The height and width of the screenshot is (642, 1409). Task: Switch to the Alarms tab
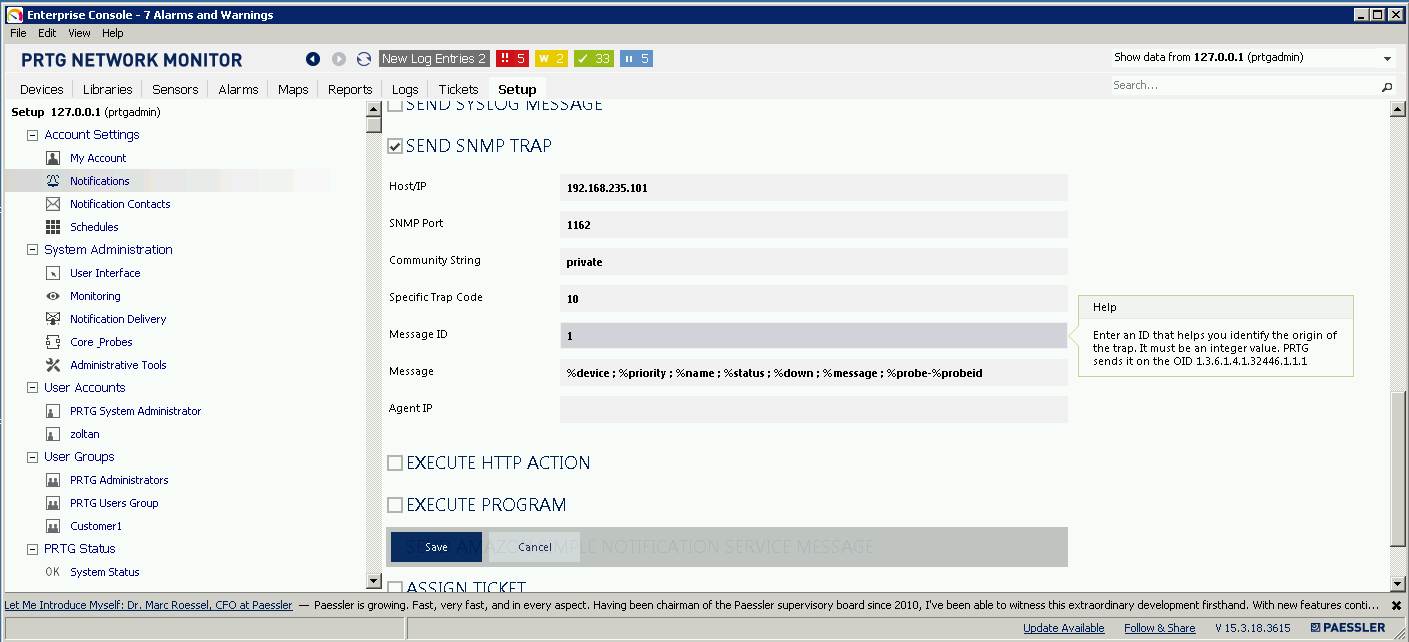[238, 89]
